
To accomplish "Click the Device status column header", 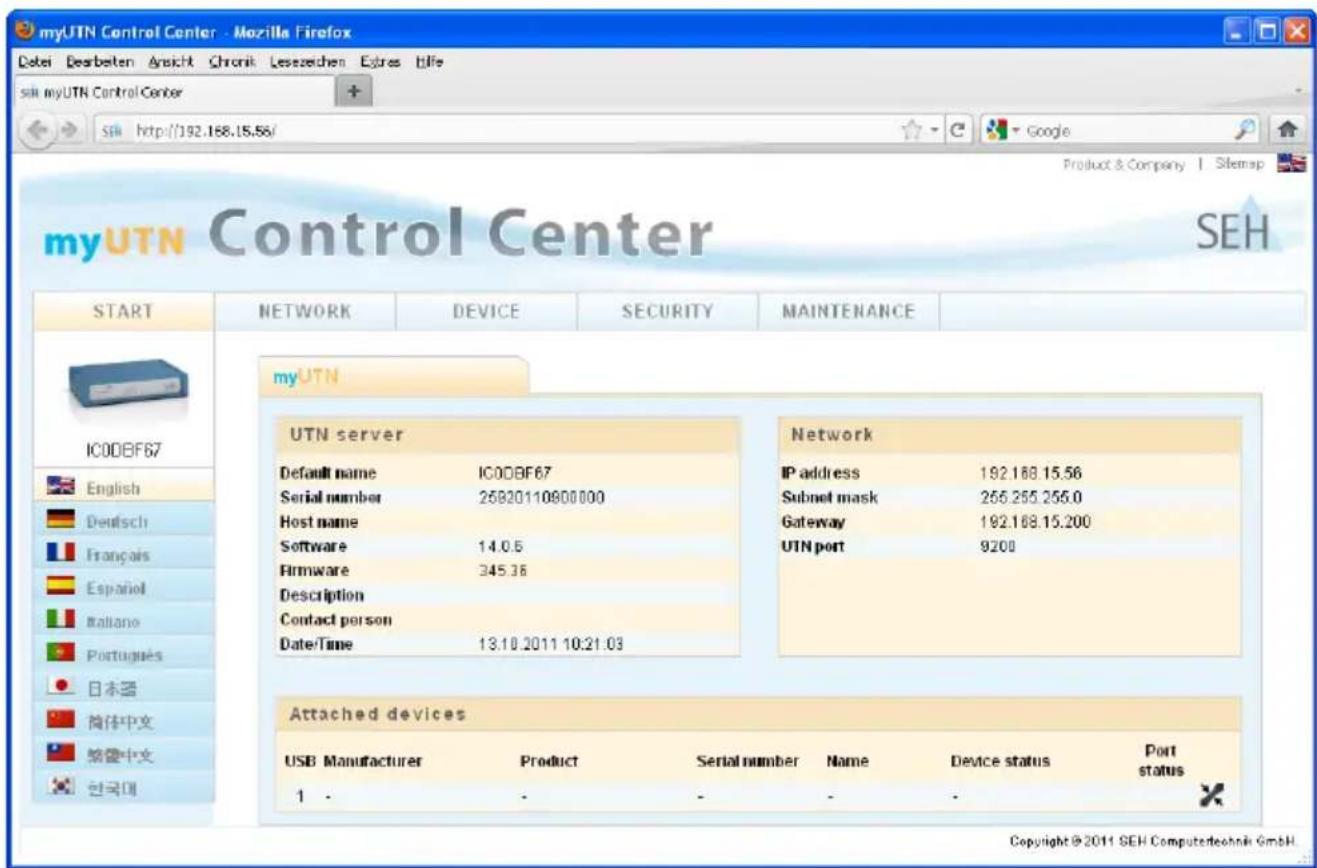I will click(1000, 761).
